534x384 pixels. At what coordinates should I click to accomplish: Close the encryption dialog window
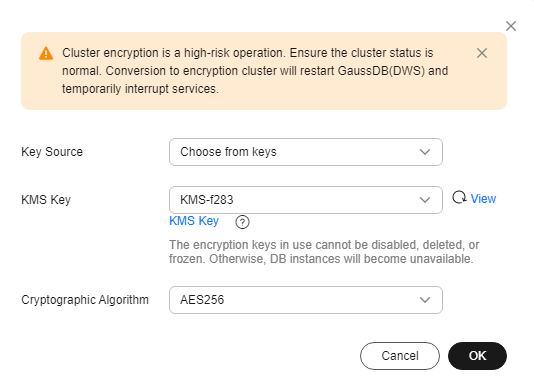coord(511,26)
